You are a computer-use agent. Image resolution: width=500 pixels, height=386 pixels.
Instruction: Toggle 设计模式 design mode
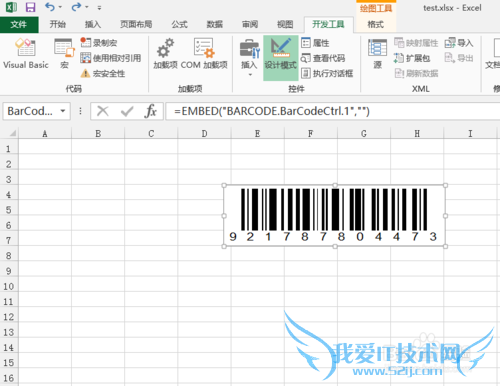[x=280, y=57]
